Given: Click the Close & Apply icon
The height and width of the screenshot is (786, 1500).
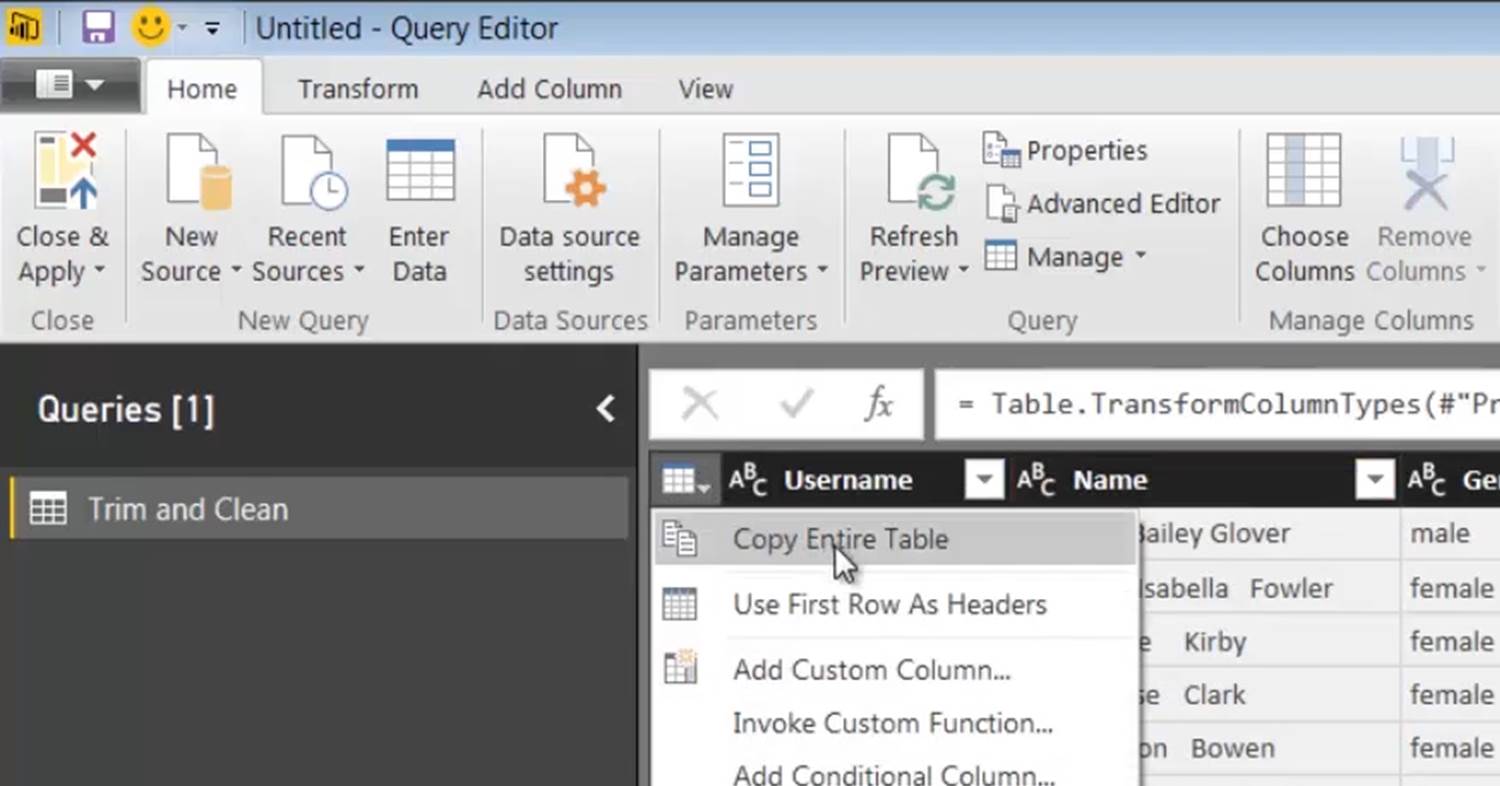Looking at the screenshot, I should 64,172.
